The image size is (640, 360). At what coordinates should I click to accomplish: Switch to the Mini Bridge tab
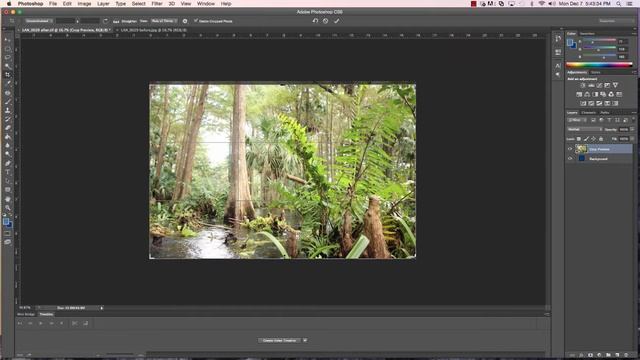click(26, 314)
